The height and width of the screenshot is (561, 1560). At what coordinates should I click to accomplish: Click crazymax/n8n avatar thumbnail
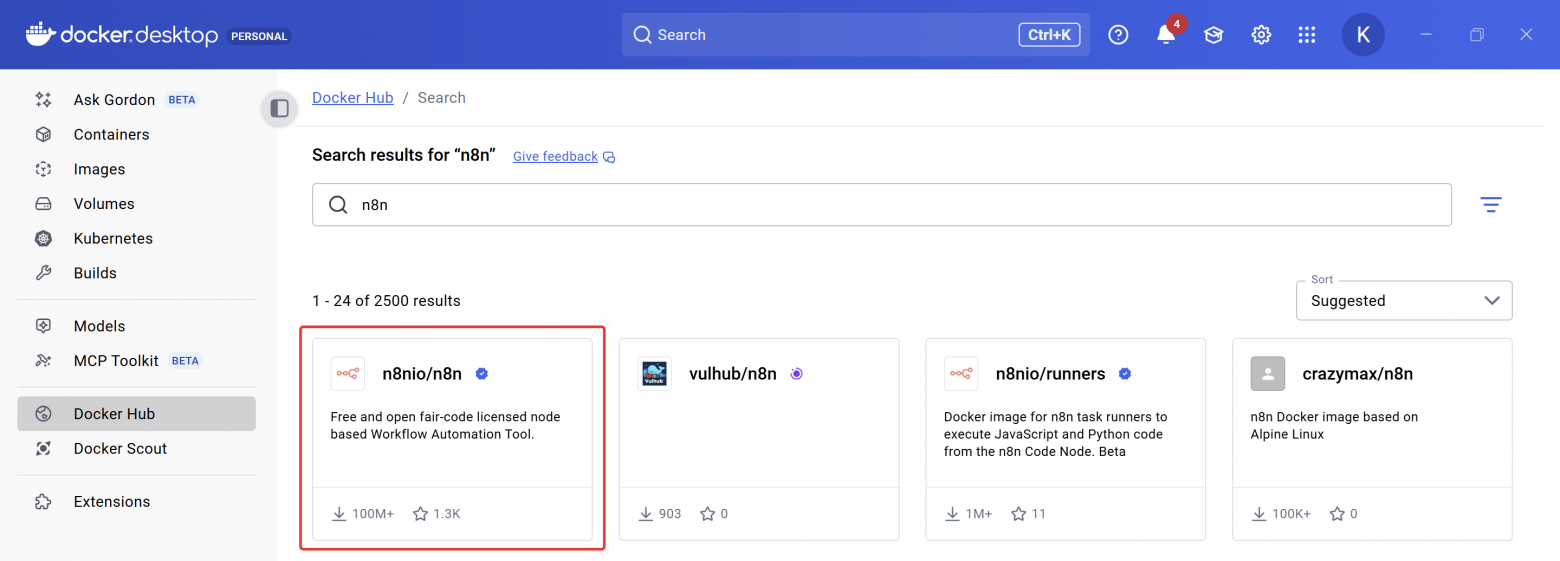tap(1268, 374)
